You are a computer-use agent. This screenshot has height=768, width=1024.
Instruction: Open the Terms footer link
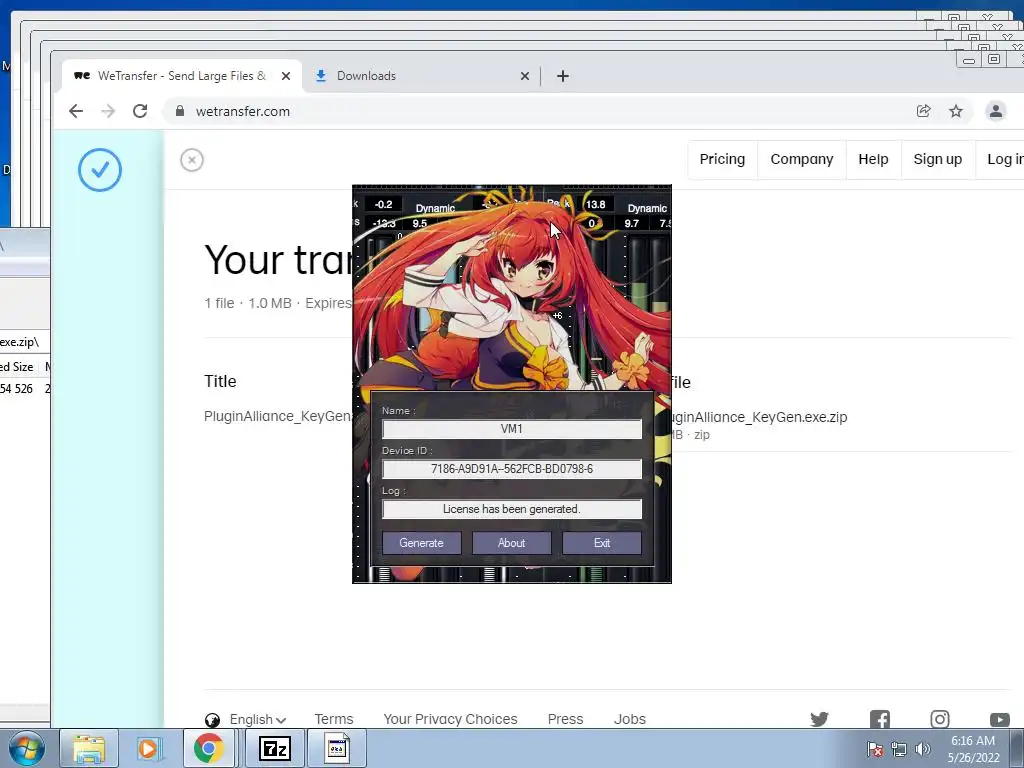[334, 719]
